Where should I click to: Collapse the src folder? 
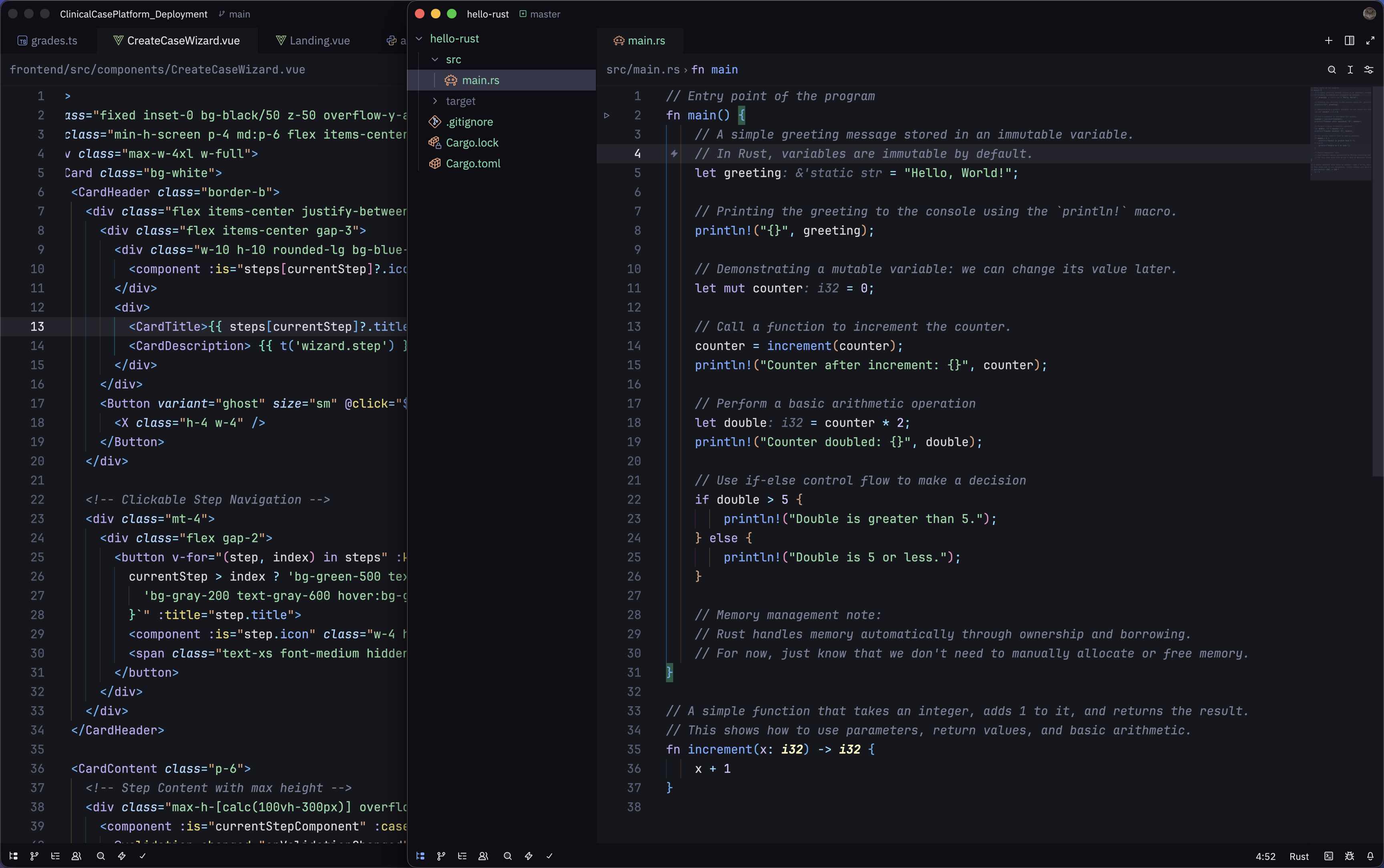pos(435,59)
